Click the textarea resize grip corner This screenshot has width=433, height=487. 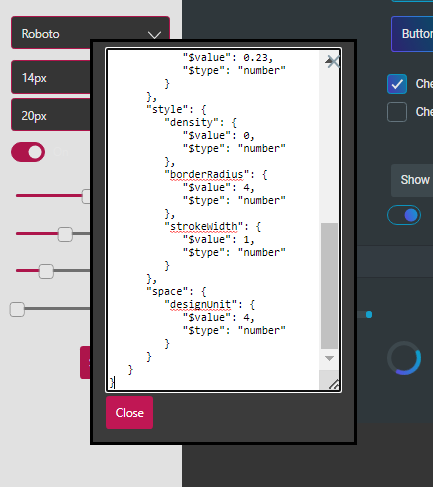334,384
